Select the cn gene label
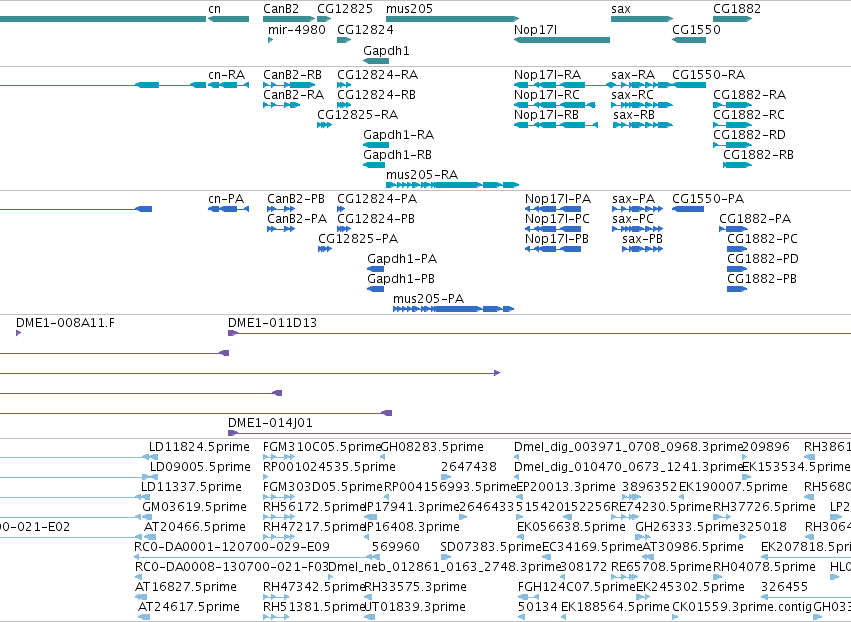This screenshot has height=622, width=851. click(x=214, y=9)
